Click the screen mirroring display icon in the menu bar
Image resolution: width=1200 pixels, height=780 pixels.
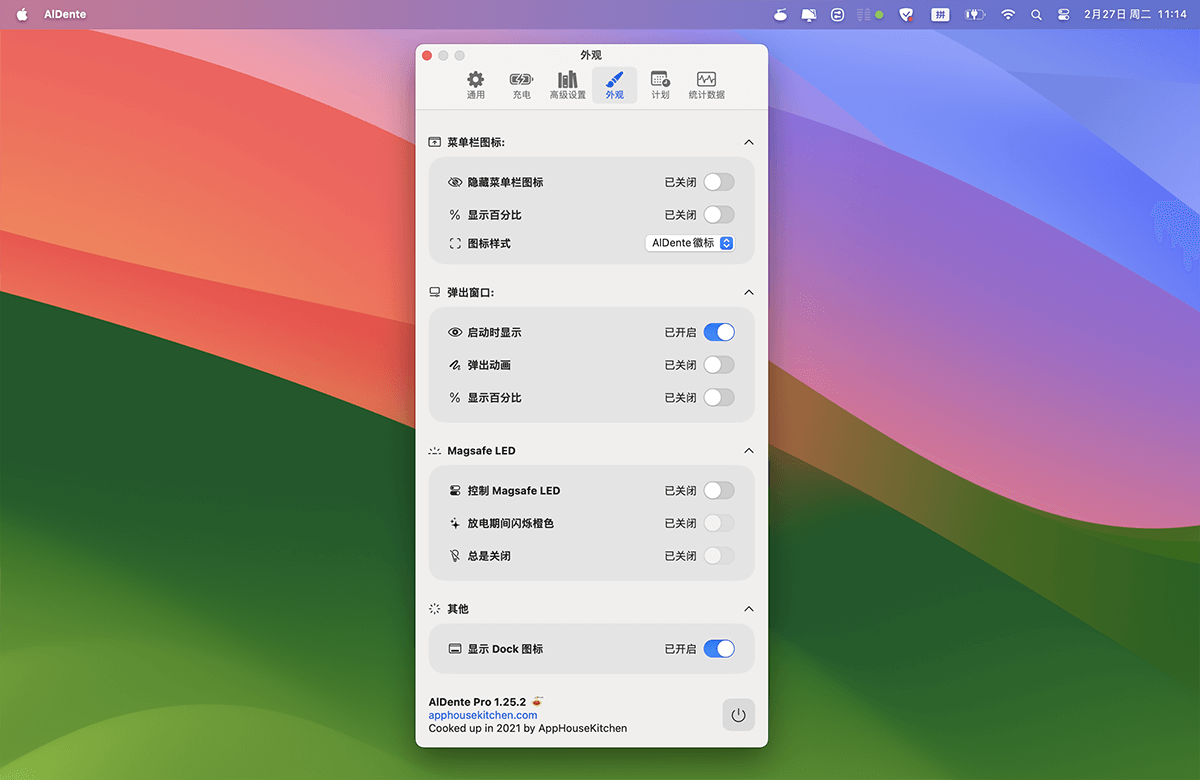(809, 15)
